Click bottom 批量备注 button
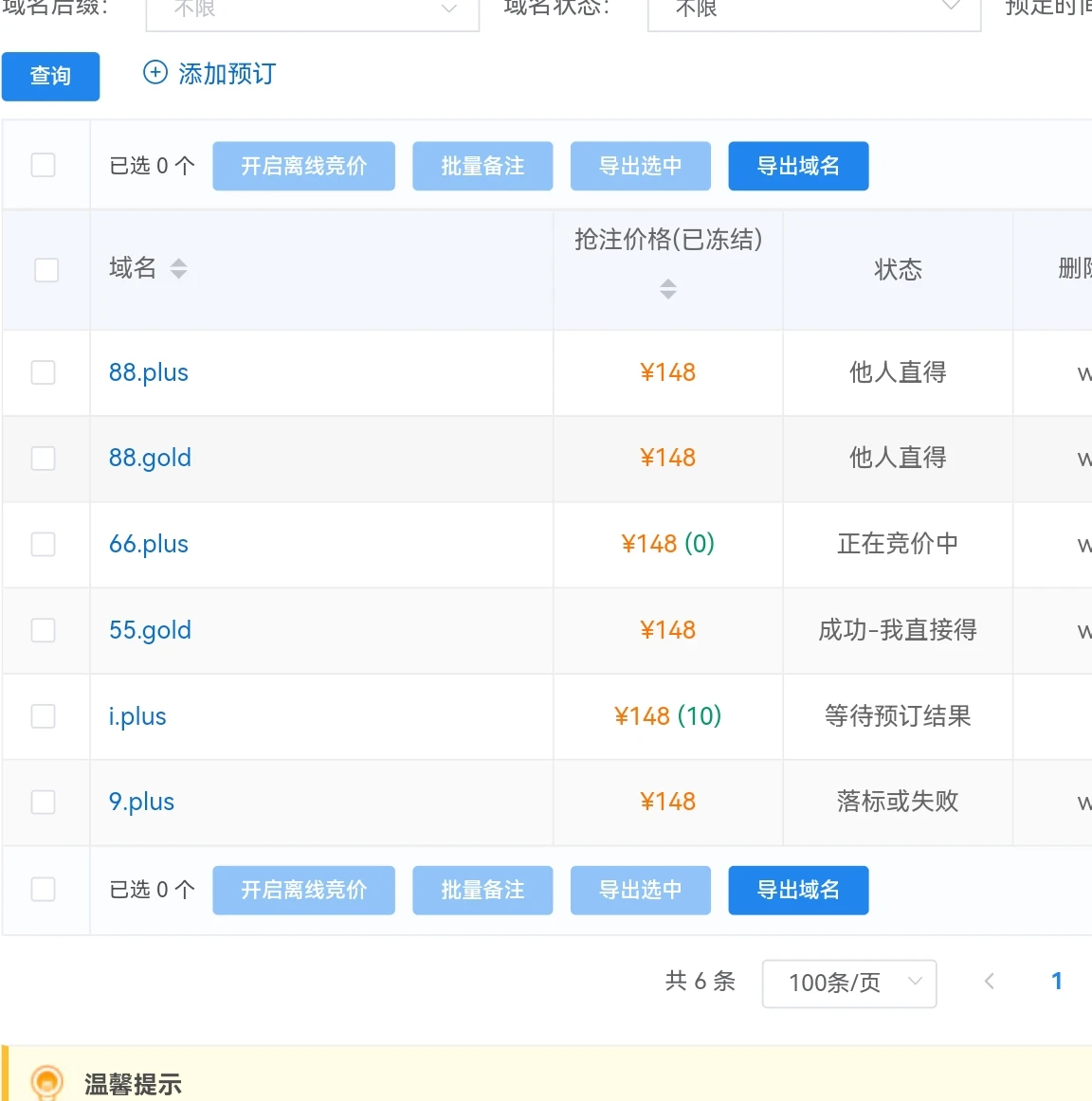This screenshot has height=1101, width=1092. pyautogui.click(x=482, y=890)
